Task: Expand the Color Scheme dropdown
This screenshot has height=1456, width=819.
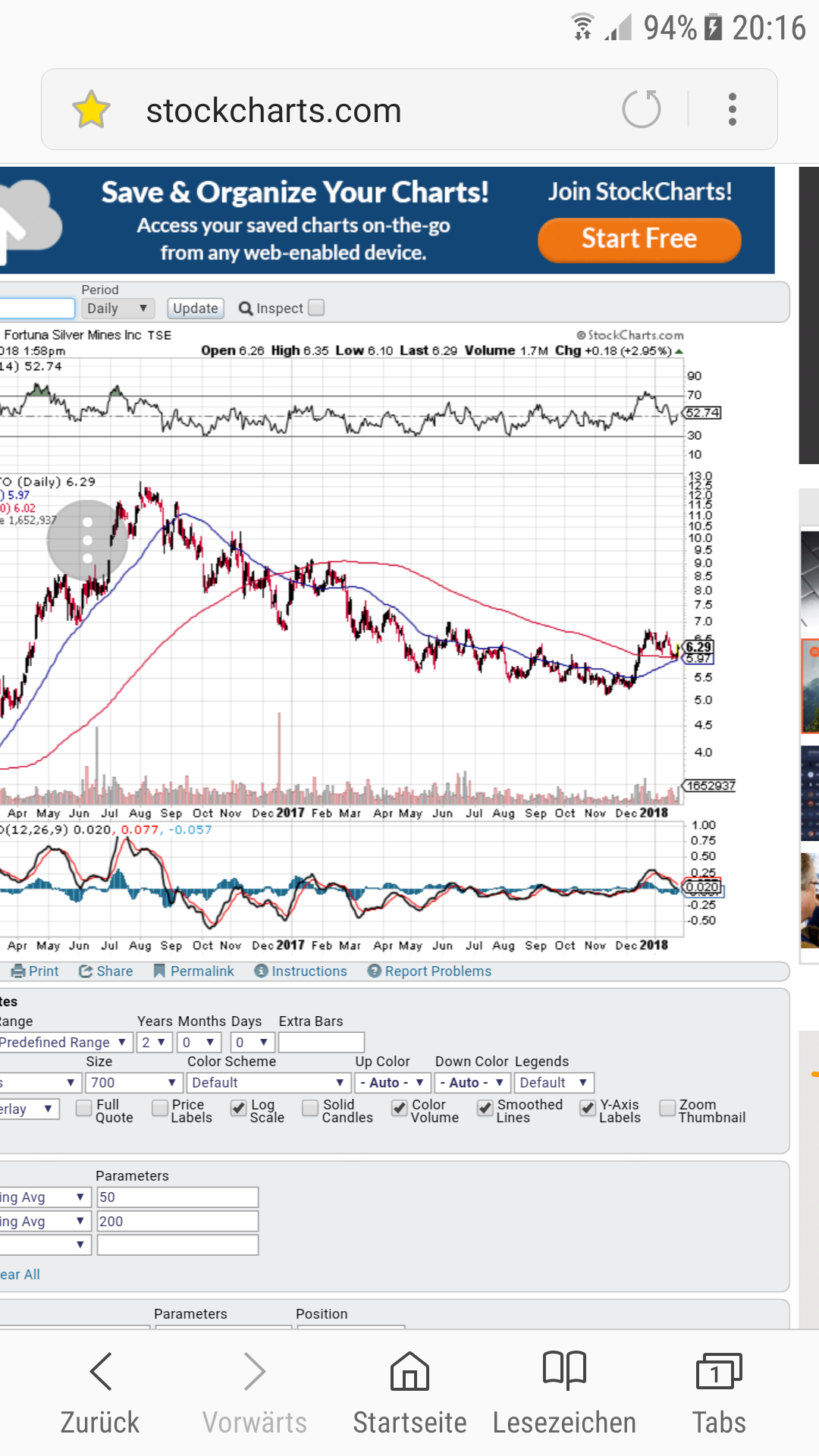Action: [267, 1083]
